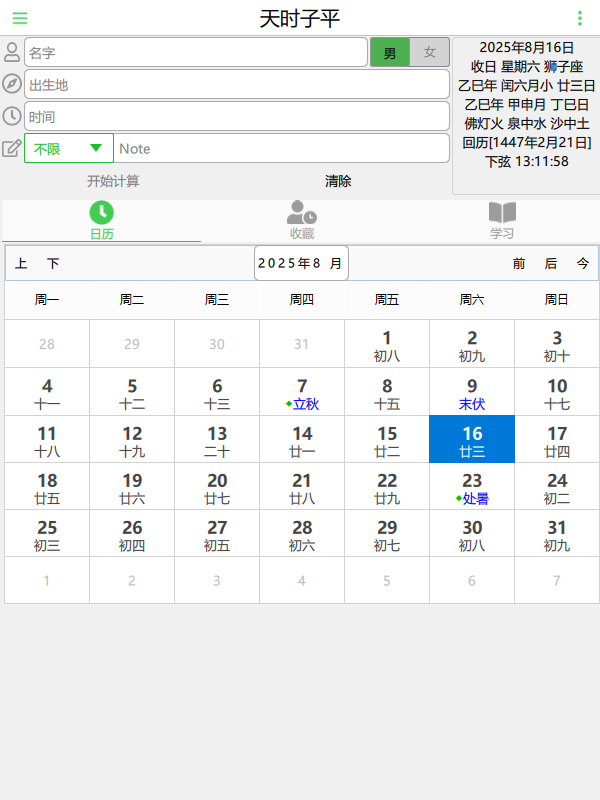
Task: Click the 周日 weekday header
Action: pyautogui.click(x=557, y=299)
